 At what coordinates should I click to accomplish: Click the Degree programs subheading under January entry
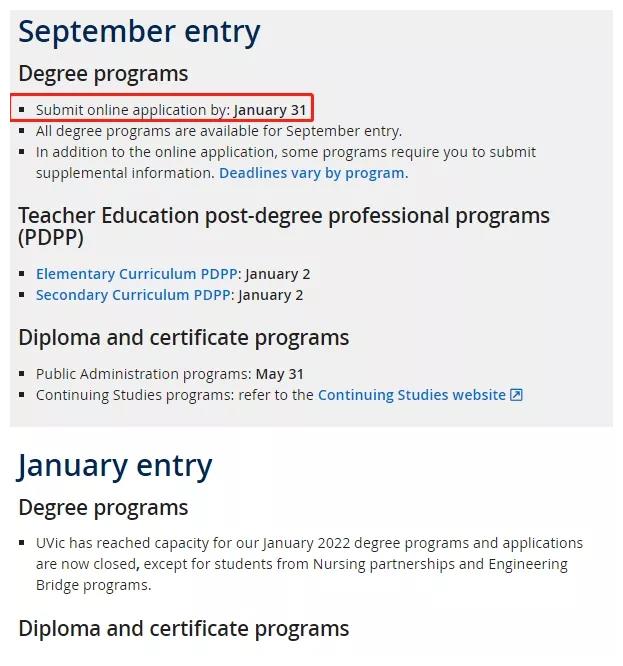103,508
